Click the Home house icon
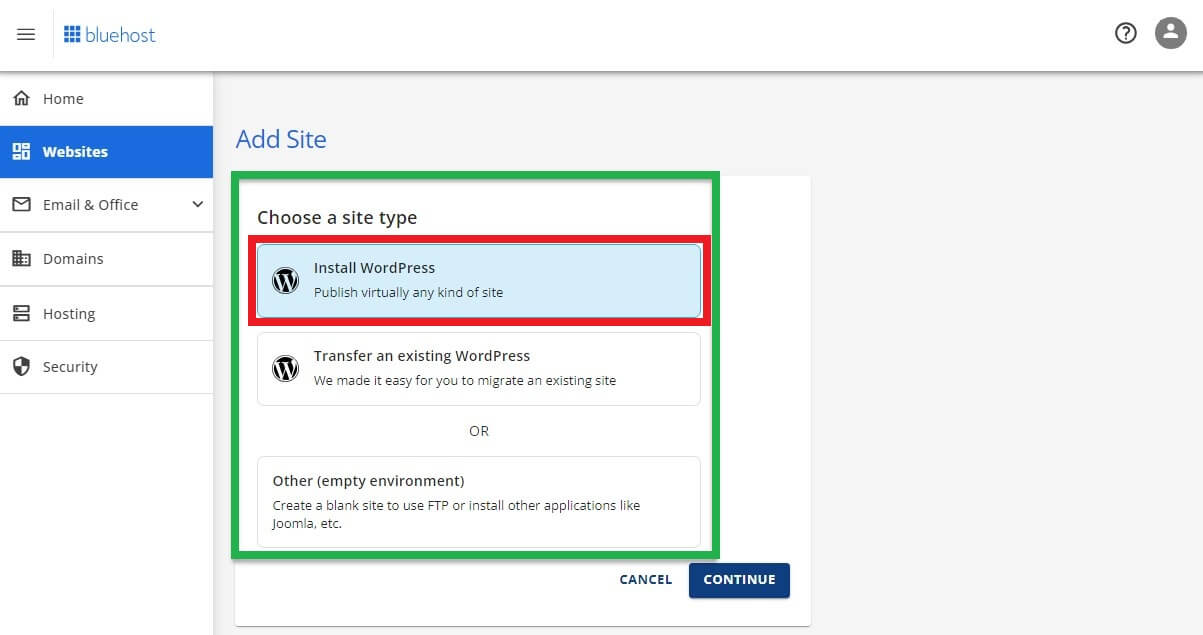The width and height of the screenshot is (1203, 635). coord(21,98)
